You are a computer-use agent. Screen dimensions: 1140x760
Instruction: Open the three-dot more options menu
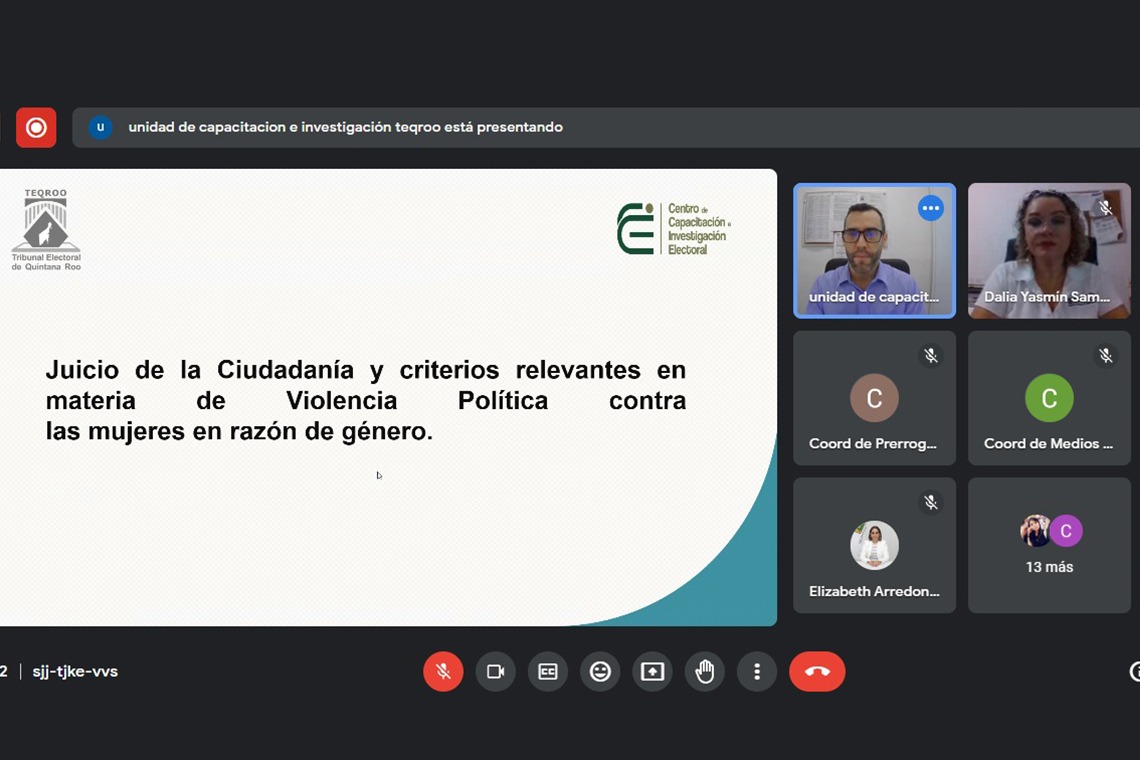click(x=757, y=672)
